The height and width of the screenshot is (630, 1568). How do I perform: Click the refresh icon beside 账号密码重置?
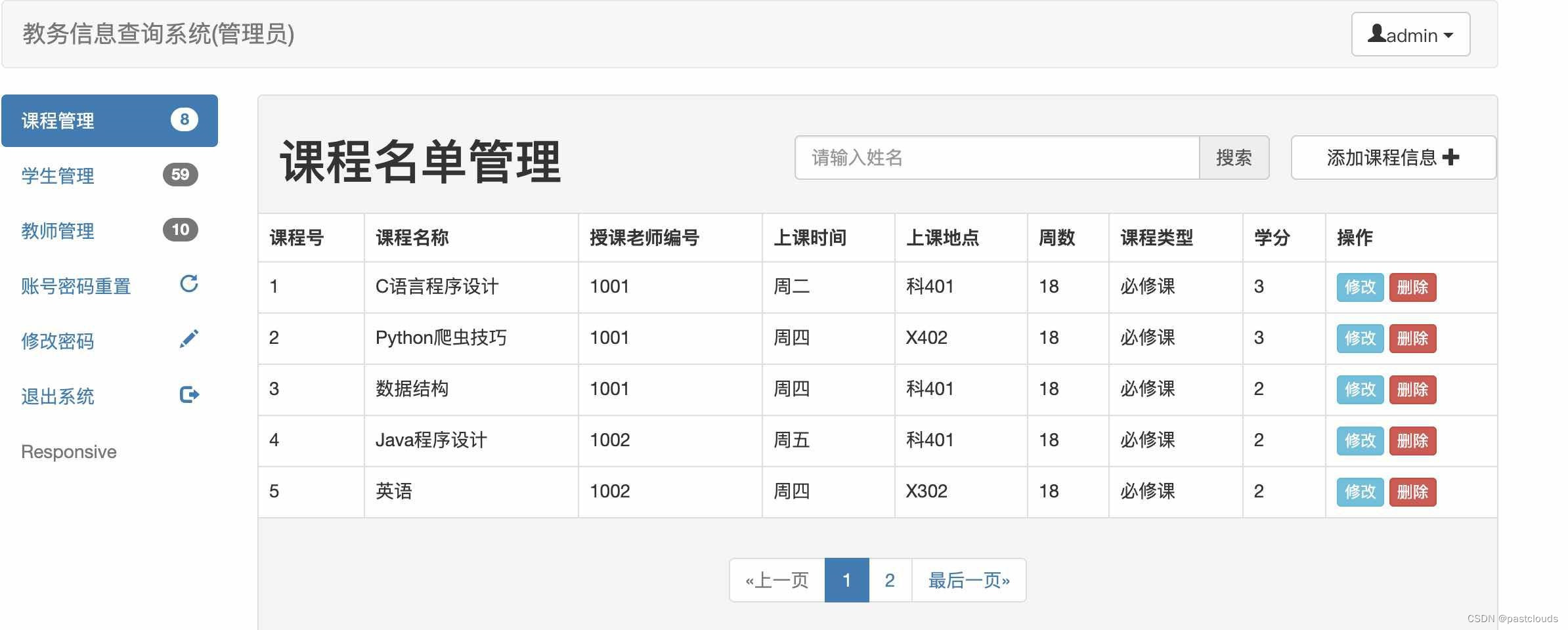(x=188, y=284)
